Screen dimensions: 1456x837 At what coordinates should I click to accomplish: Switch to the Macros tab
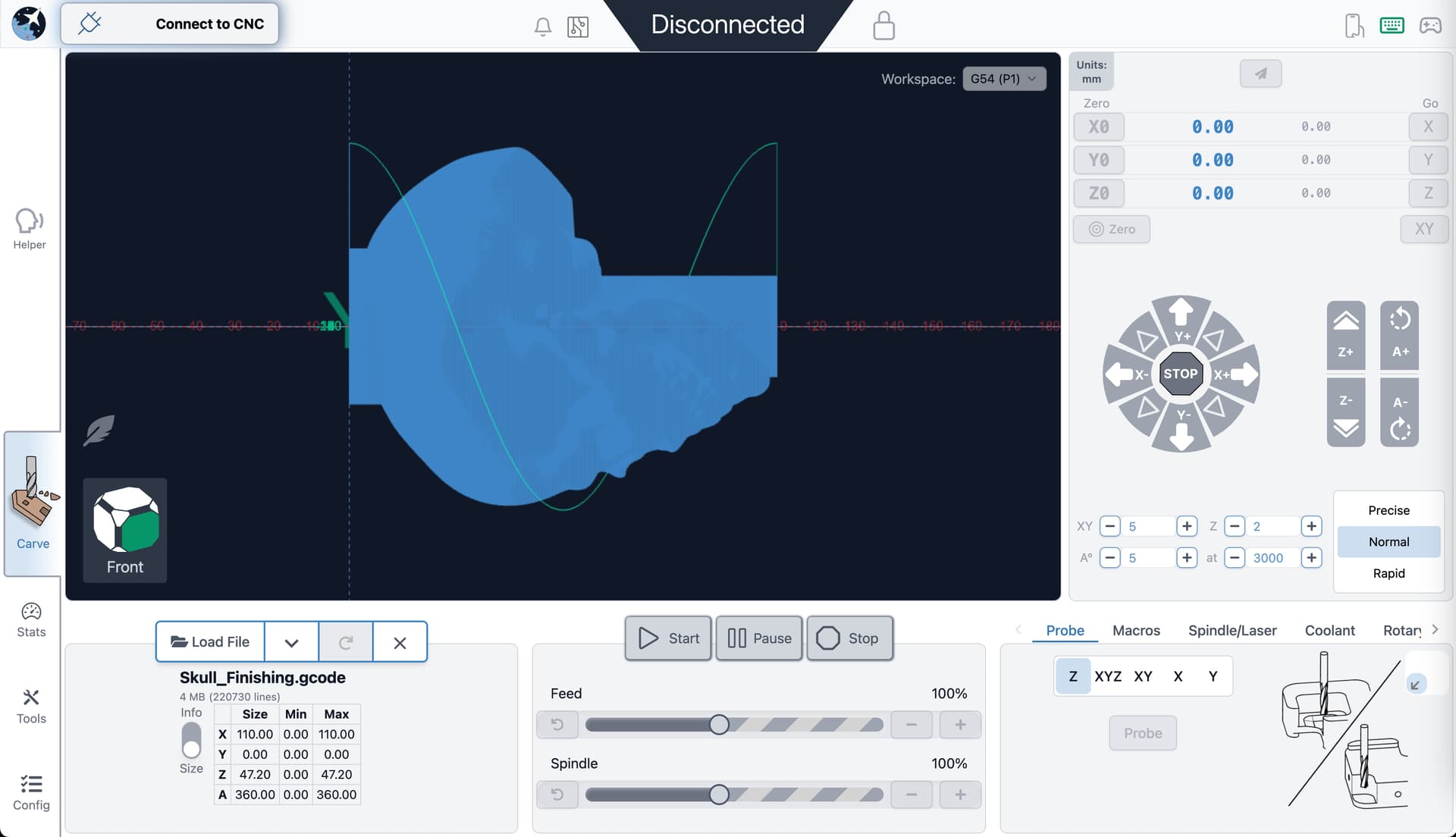(x=1135, y=630)
